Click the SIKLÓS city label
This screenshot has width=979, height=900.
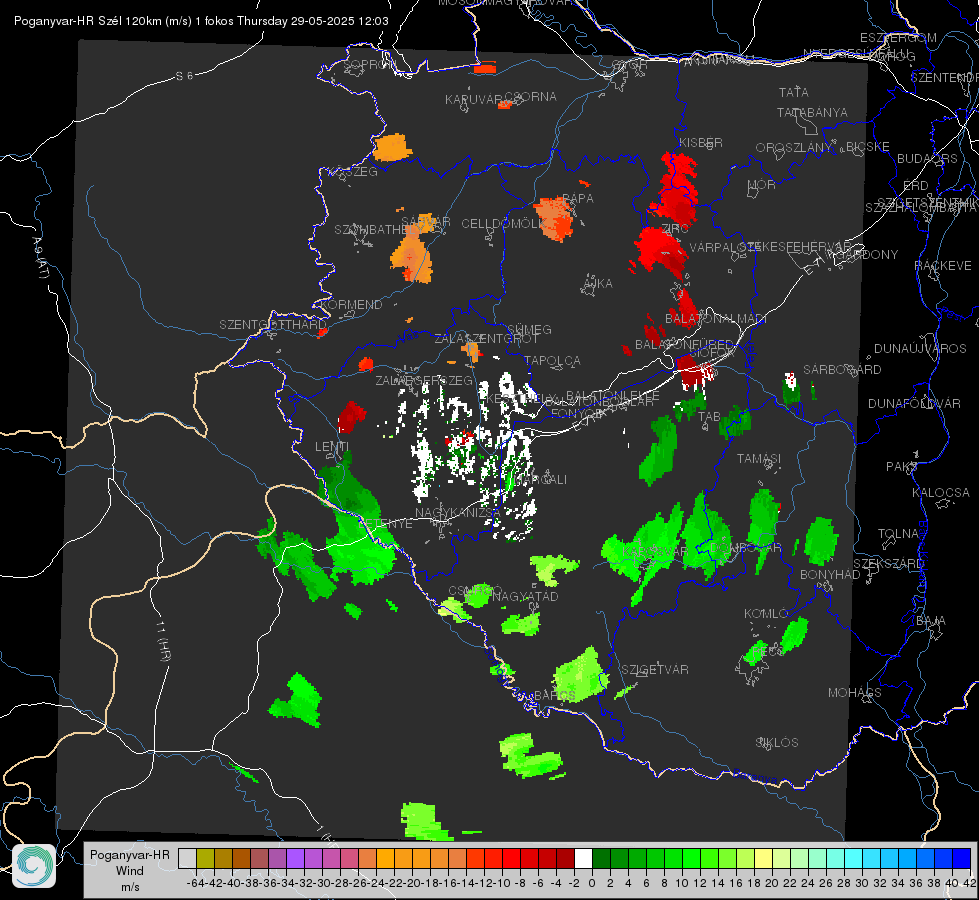pos(777,743)
